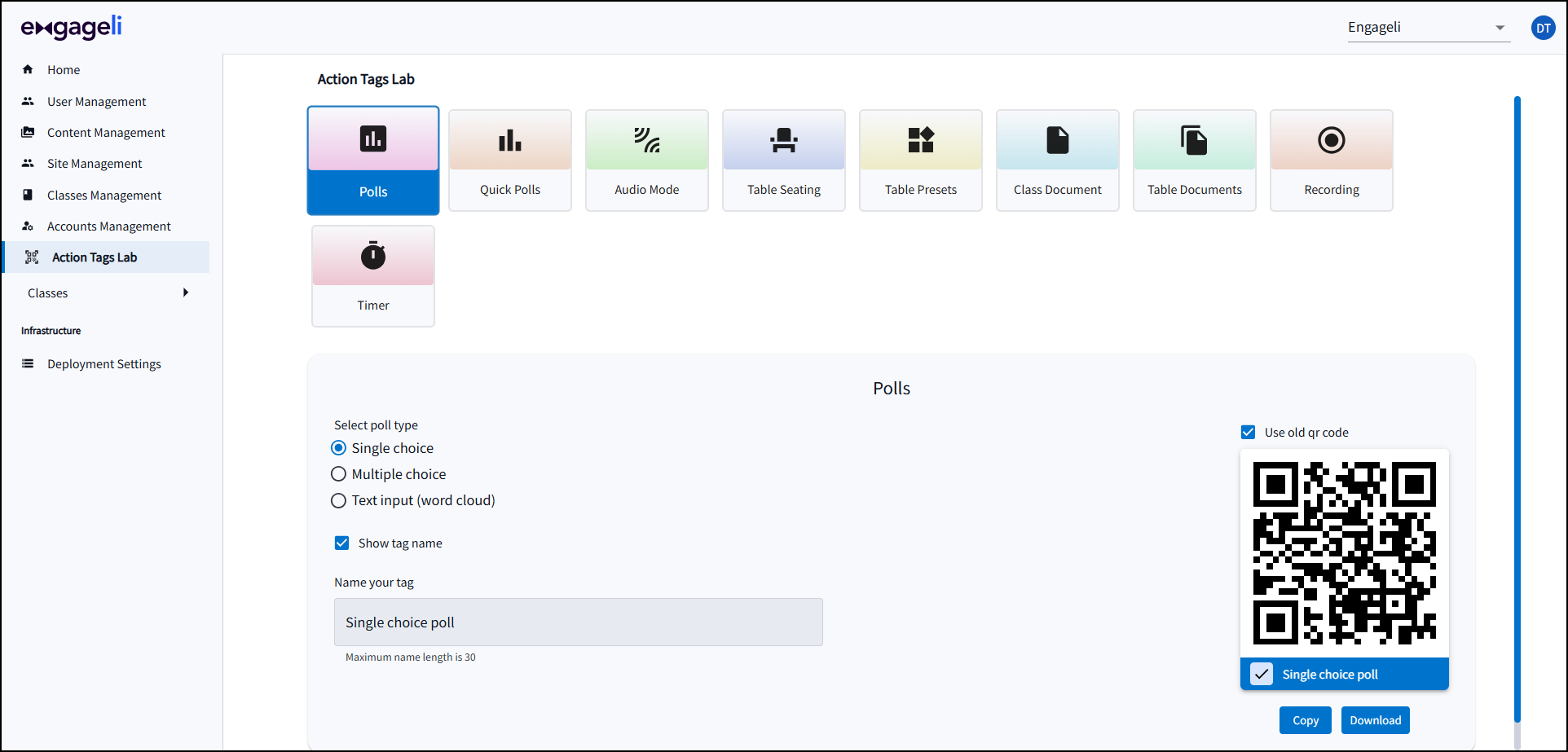Screen dimensions: 1568x752
Task: Open User Management page
Action: (x=97, y=101)
